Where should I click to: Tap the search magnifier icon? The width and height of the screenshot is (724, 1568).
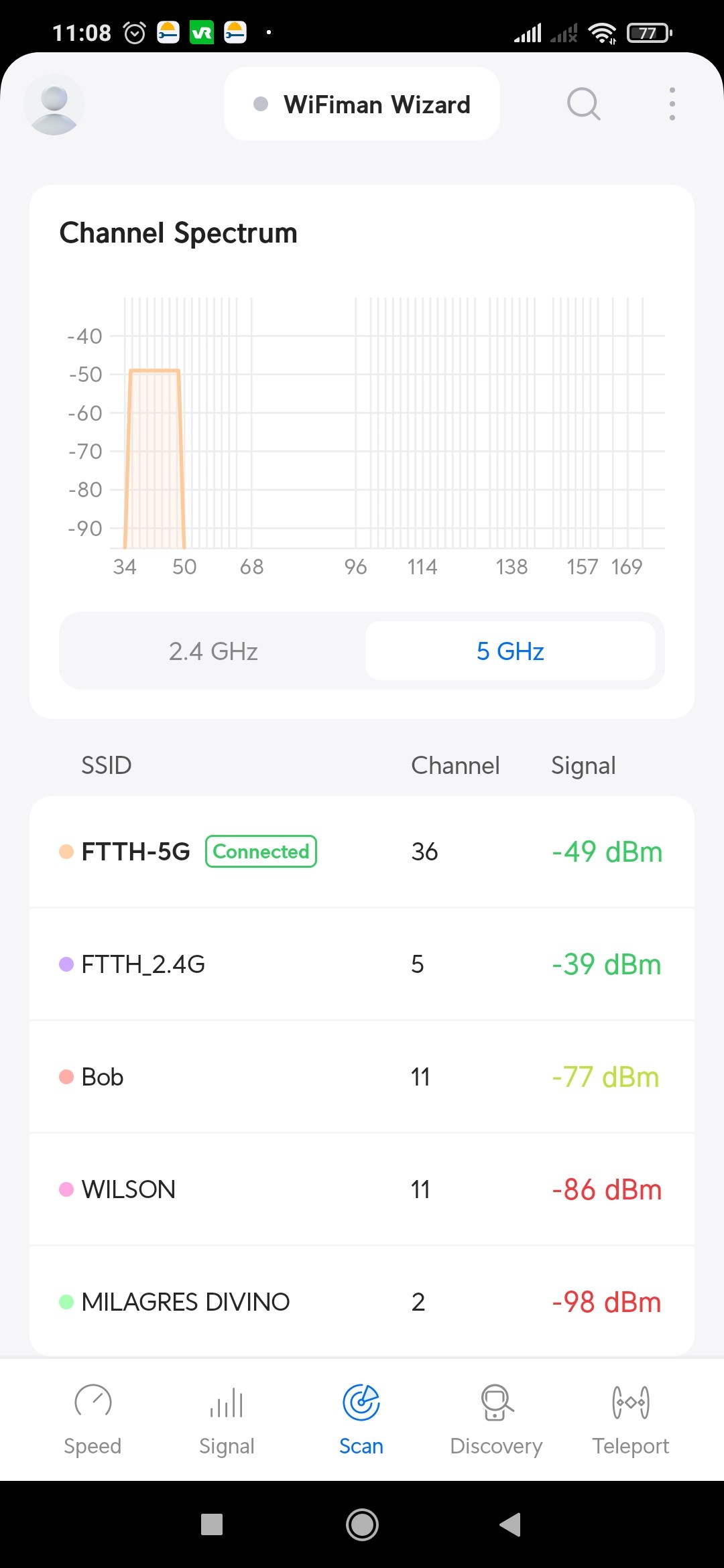point(583,104)
